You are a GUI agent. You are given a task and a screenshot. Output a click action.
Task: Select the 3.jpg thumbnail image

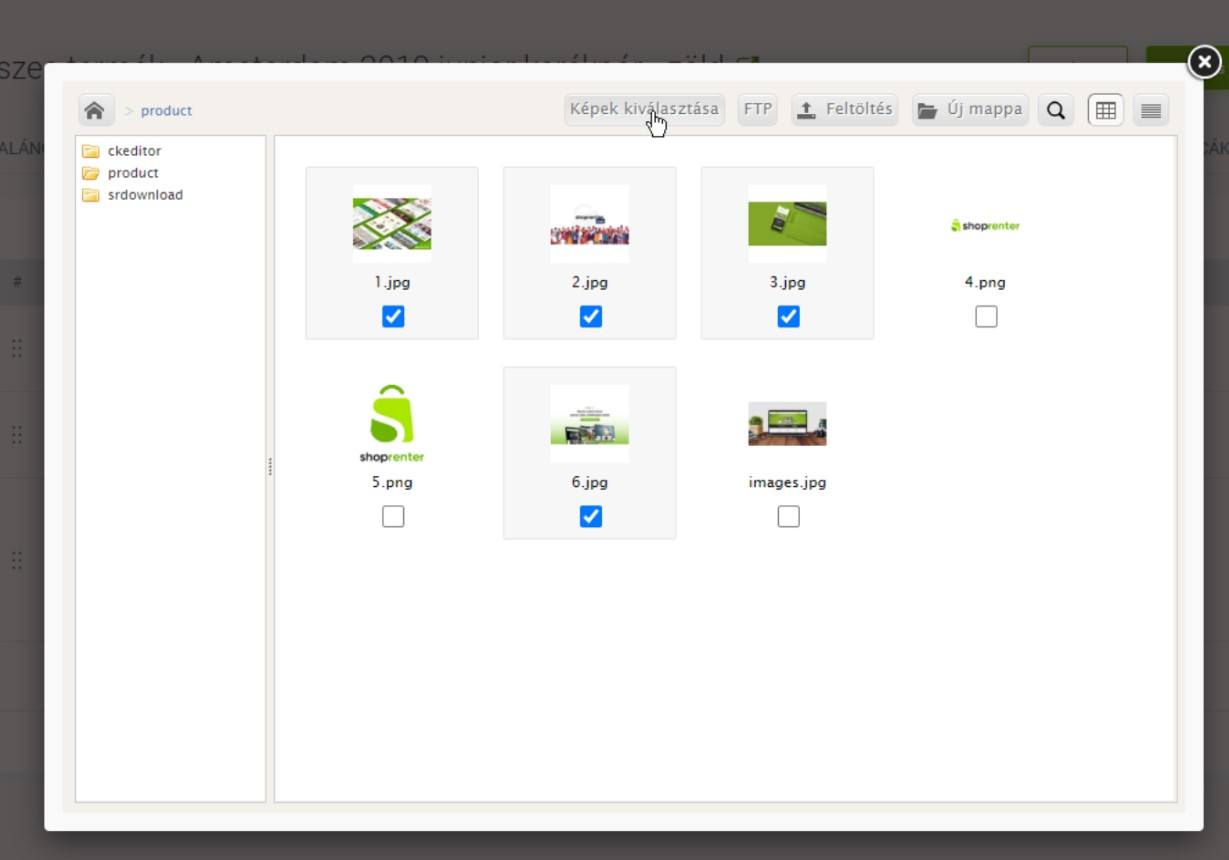(x=788, y=224)
